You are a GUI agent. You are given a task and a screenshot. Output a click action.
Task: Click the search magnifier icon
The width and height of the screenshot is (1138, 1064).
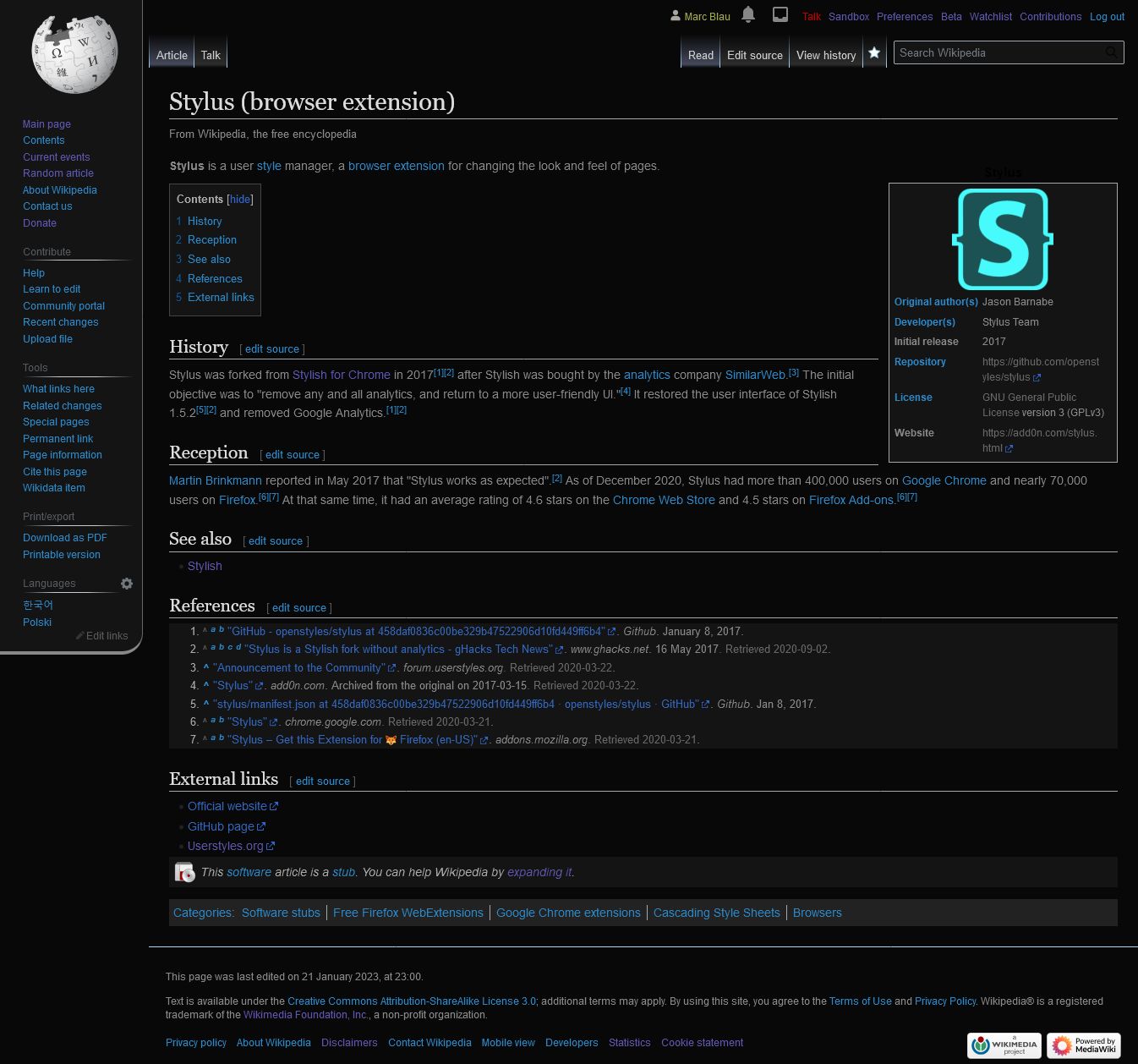(x=1112, y=52)
